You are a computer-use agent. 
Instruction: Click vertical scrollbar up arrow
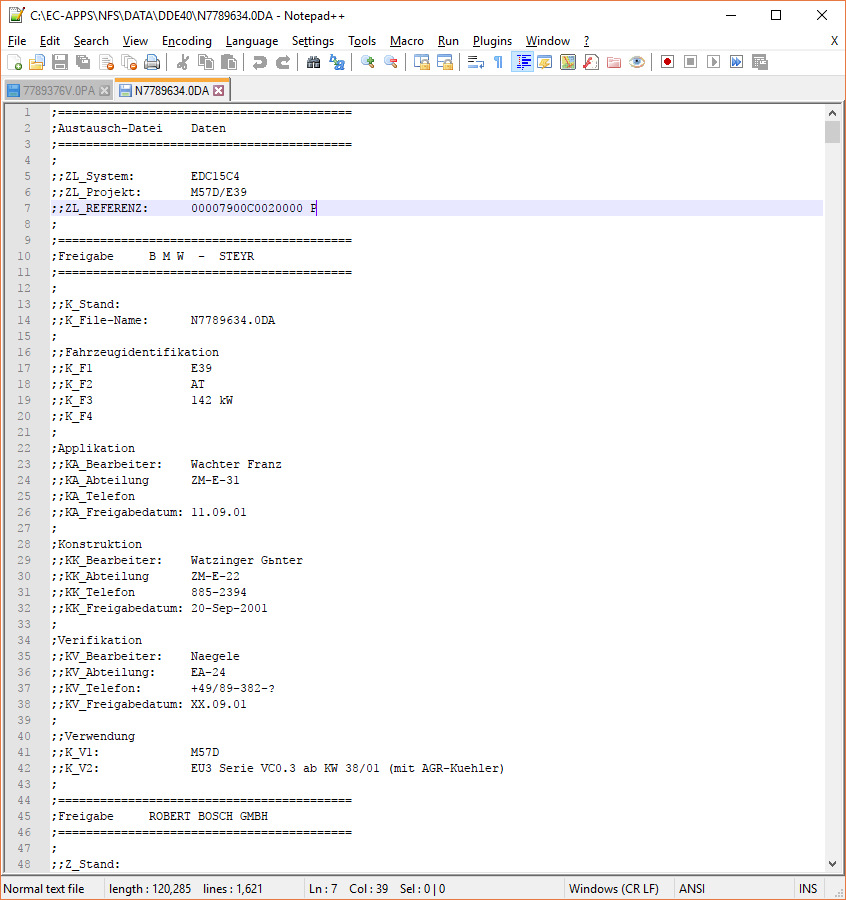tap(832, 112)
